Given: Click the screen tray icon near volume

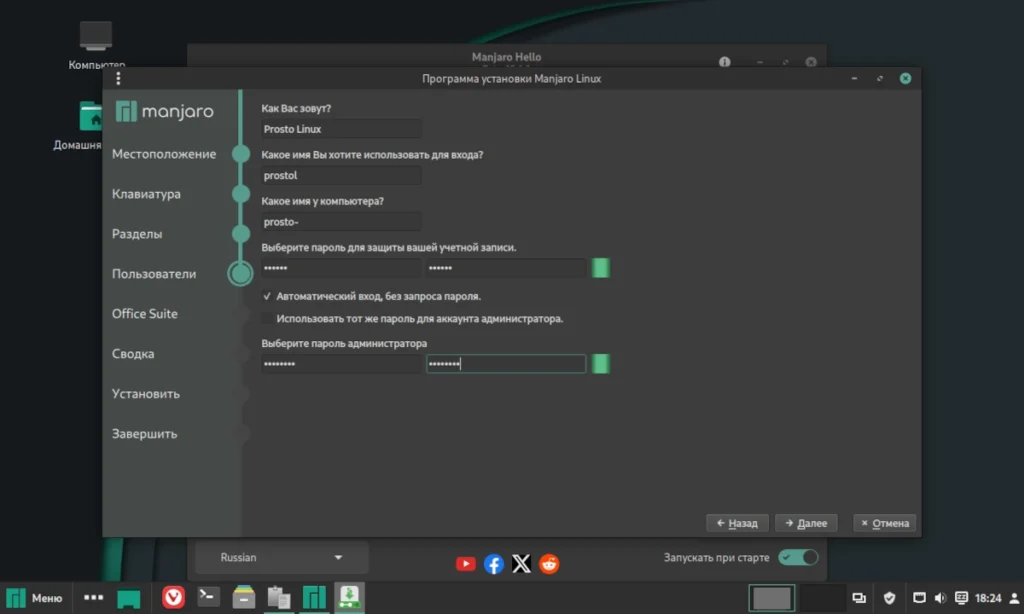Looking at the screenshot, I should (x=920, y=598).
